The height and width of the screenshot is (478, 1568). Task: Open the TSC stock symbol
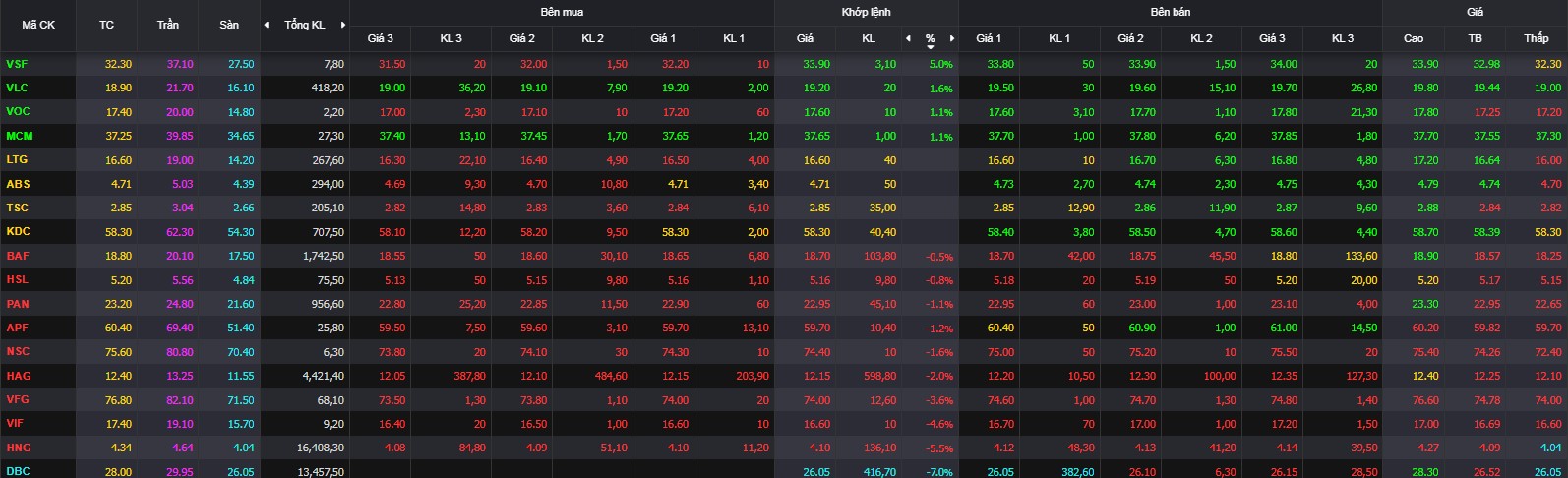tap(17, 208)
